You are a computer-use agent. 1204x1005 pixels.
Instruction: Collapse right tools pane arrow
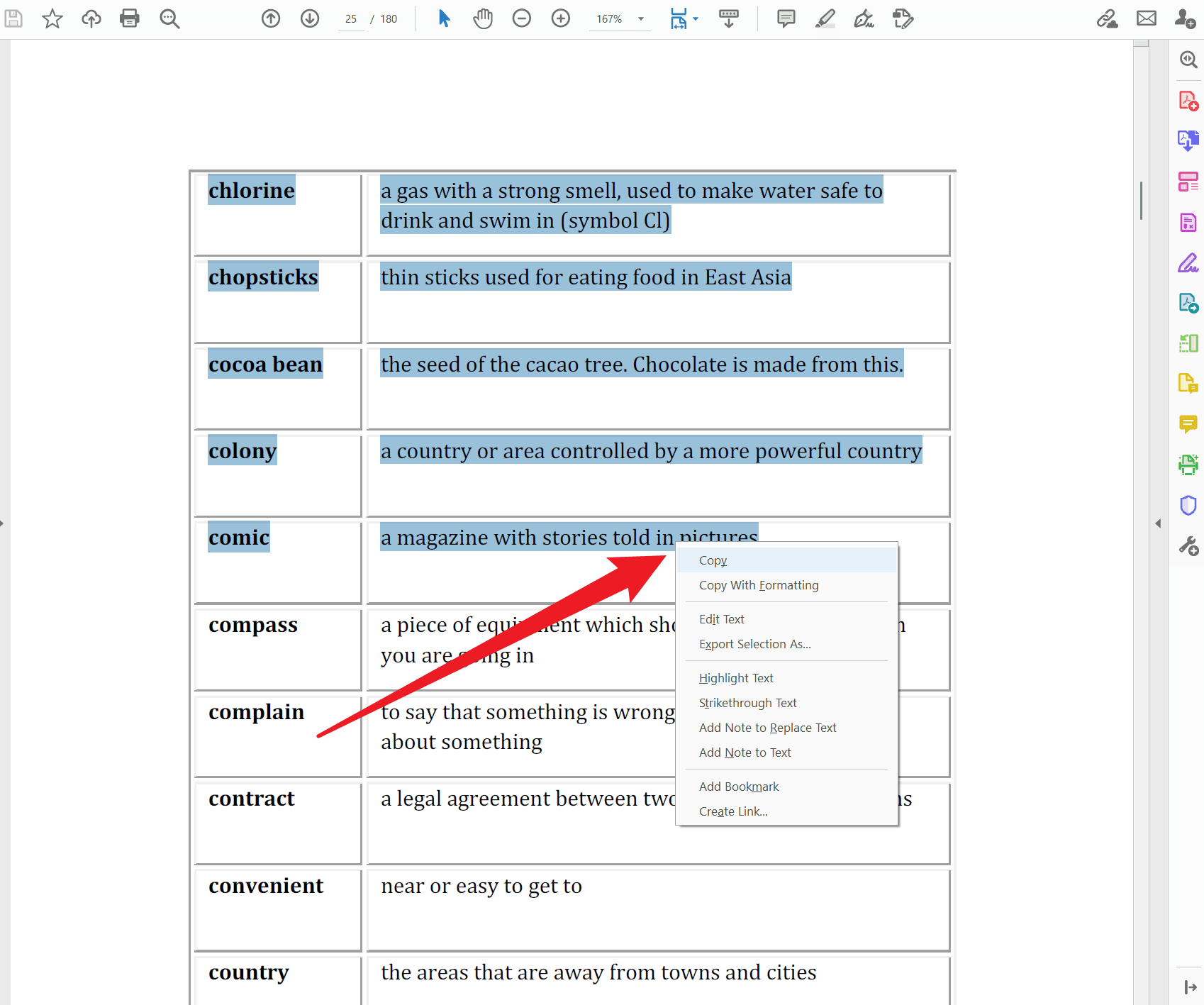pyautogui.click(x=1158, y=523)
